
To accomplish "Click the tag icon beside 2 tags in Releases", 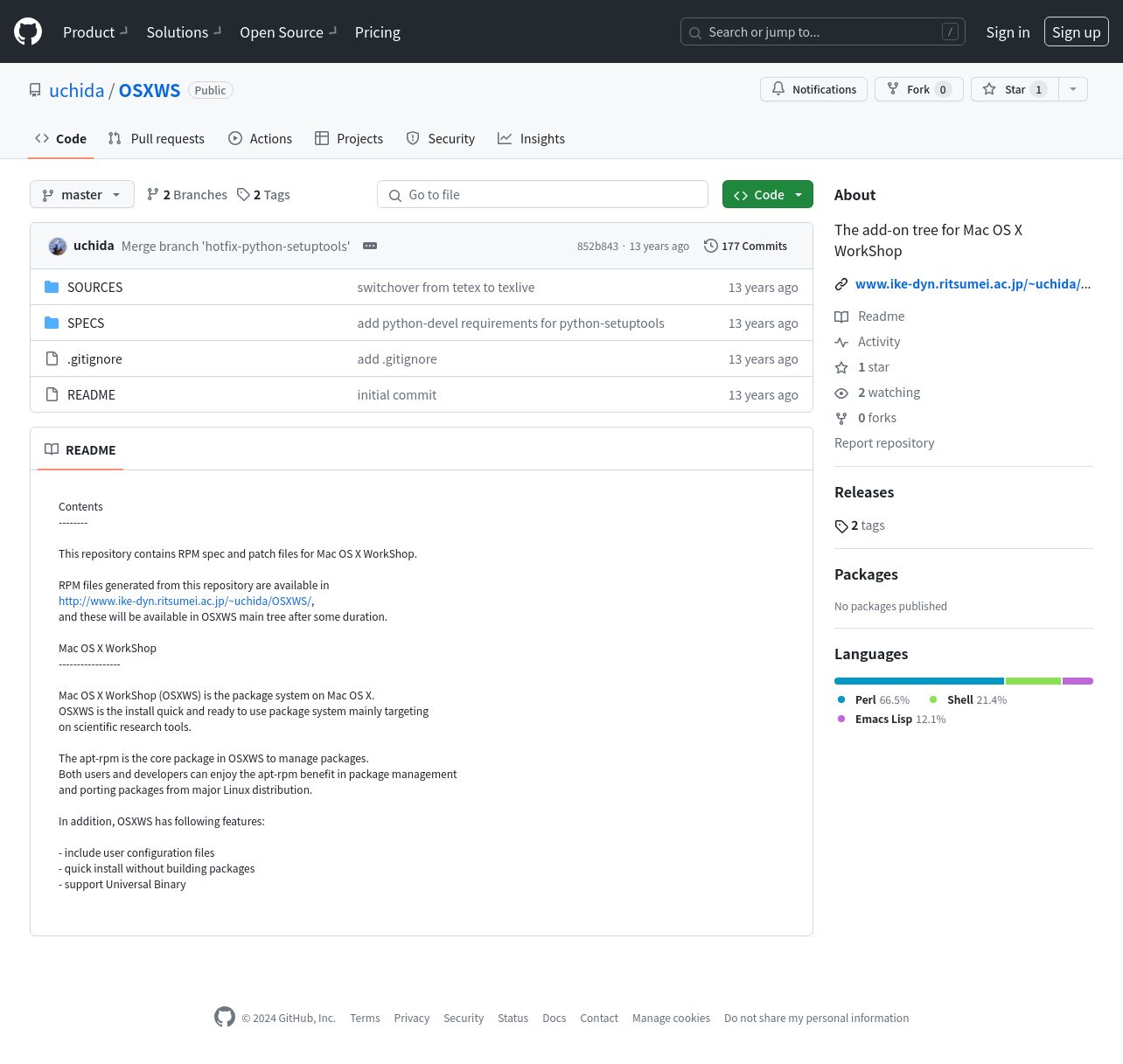I will coord(841,525).
